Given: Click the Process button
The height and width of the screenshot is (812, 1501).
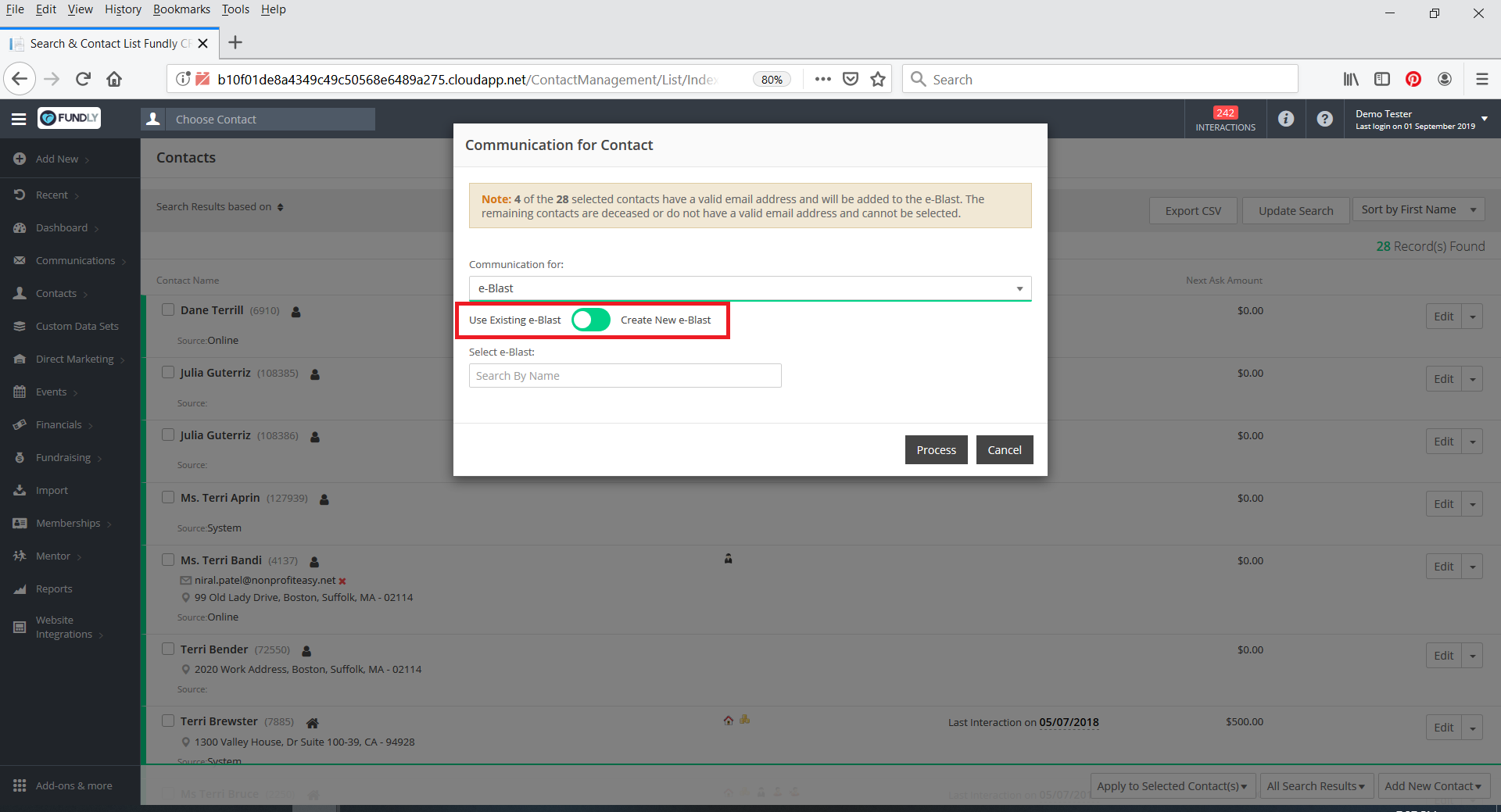Looking at the screenshot, I should 936,449.
